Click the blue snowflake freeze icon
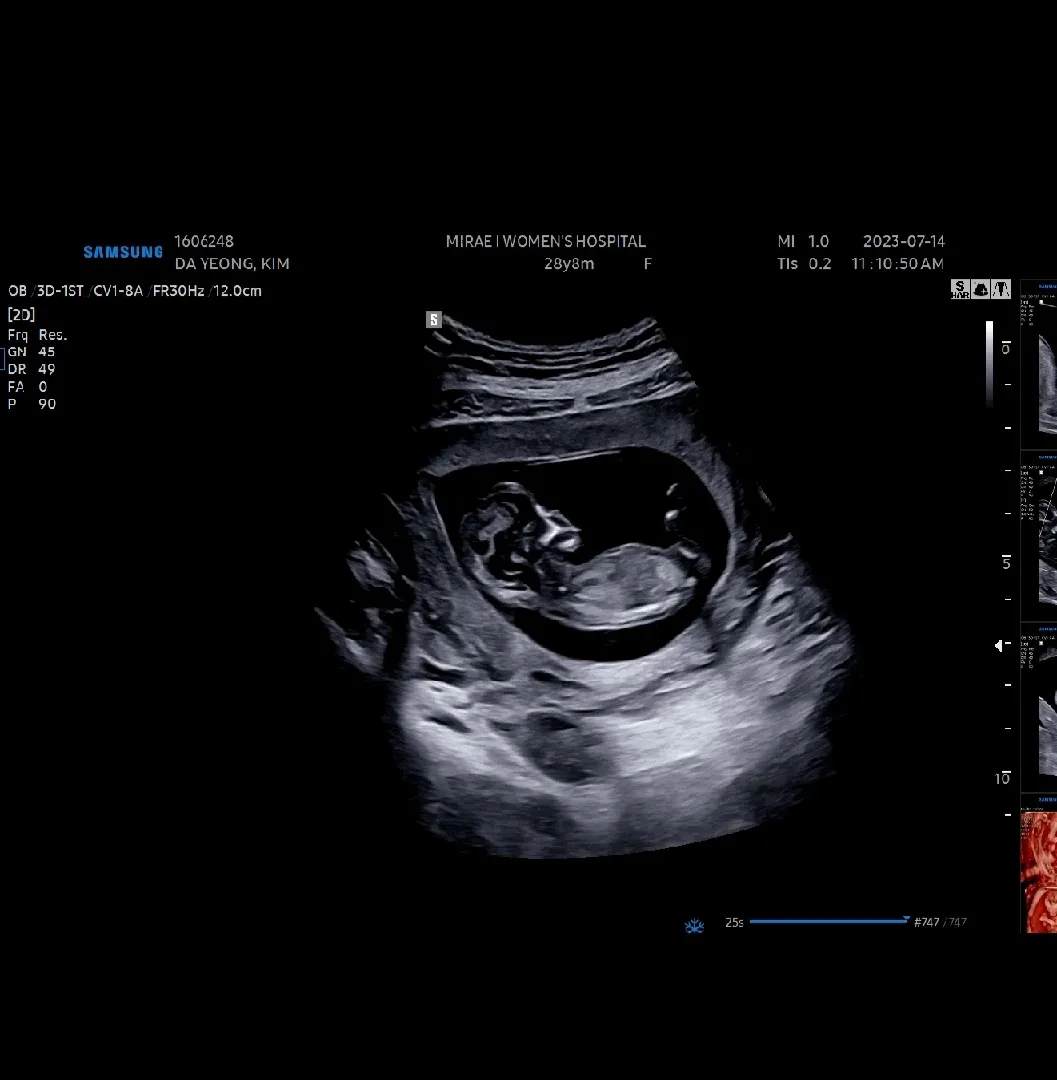This screenshot has height=1080, width=1057. pyautogui.click(x=694, y=926)
